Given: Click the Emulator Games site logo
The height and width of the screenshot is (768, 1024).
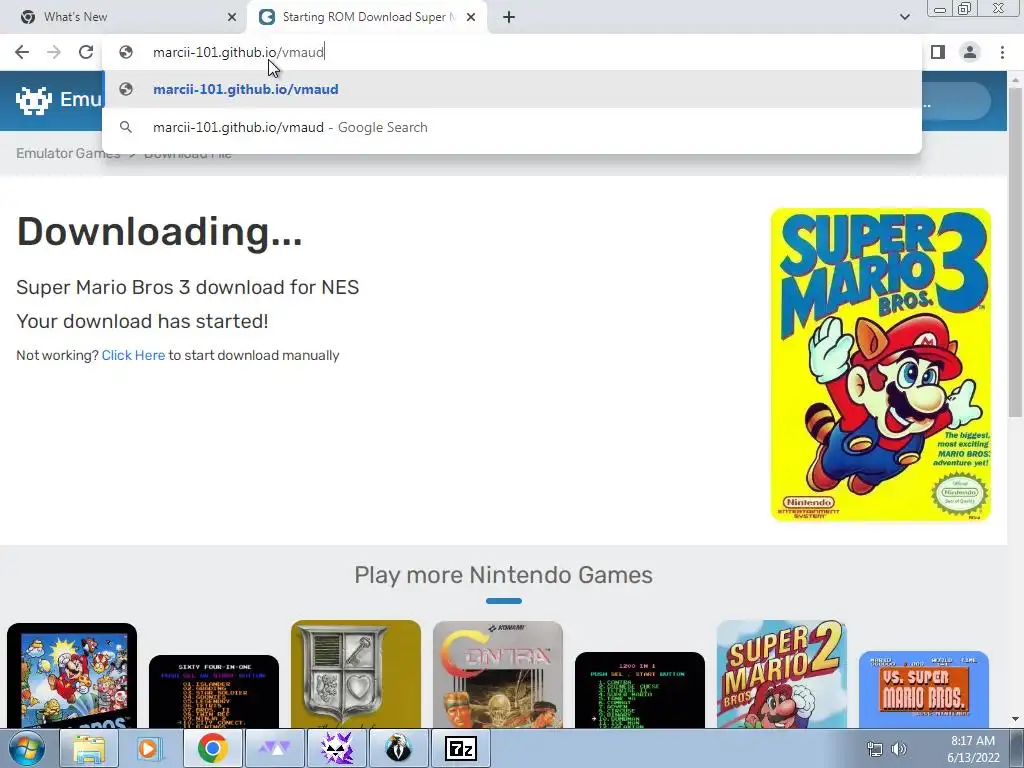Looking at the screenshot, I should click(x=59, y=100).
